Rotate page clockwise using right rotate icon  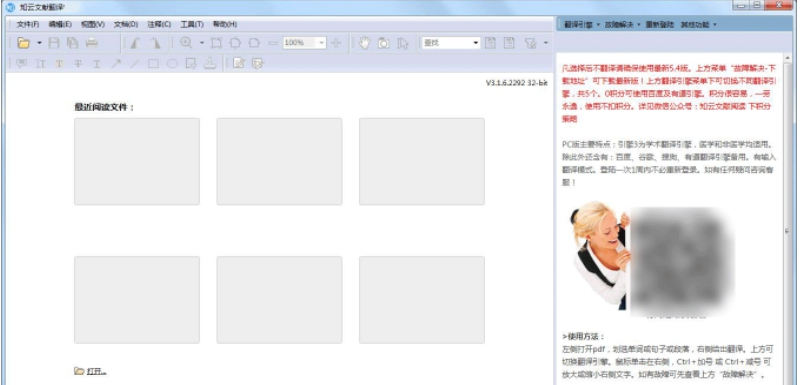click(155, 43)
